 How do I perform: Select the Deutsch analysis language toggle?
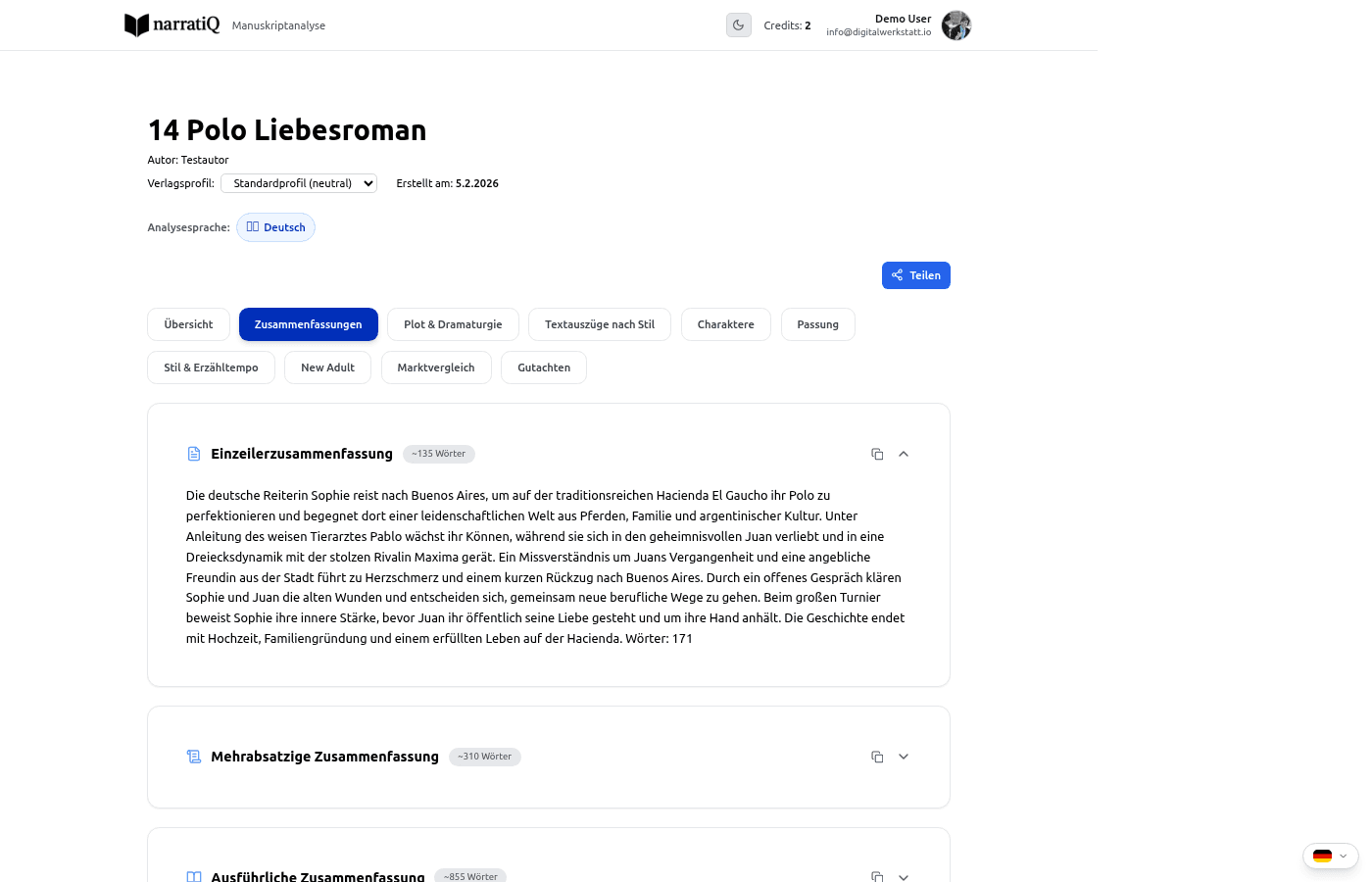[x=275, y=226]
